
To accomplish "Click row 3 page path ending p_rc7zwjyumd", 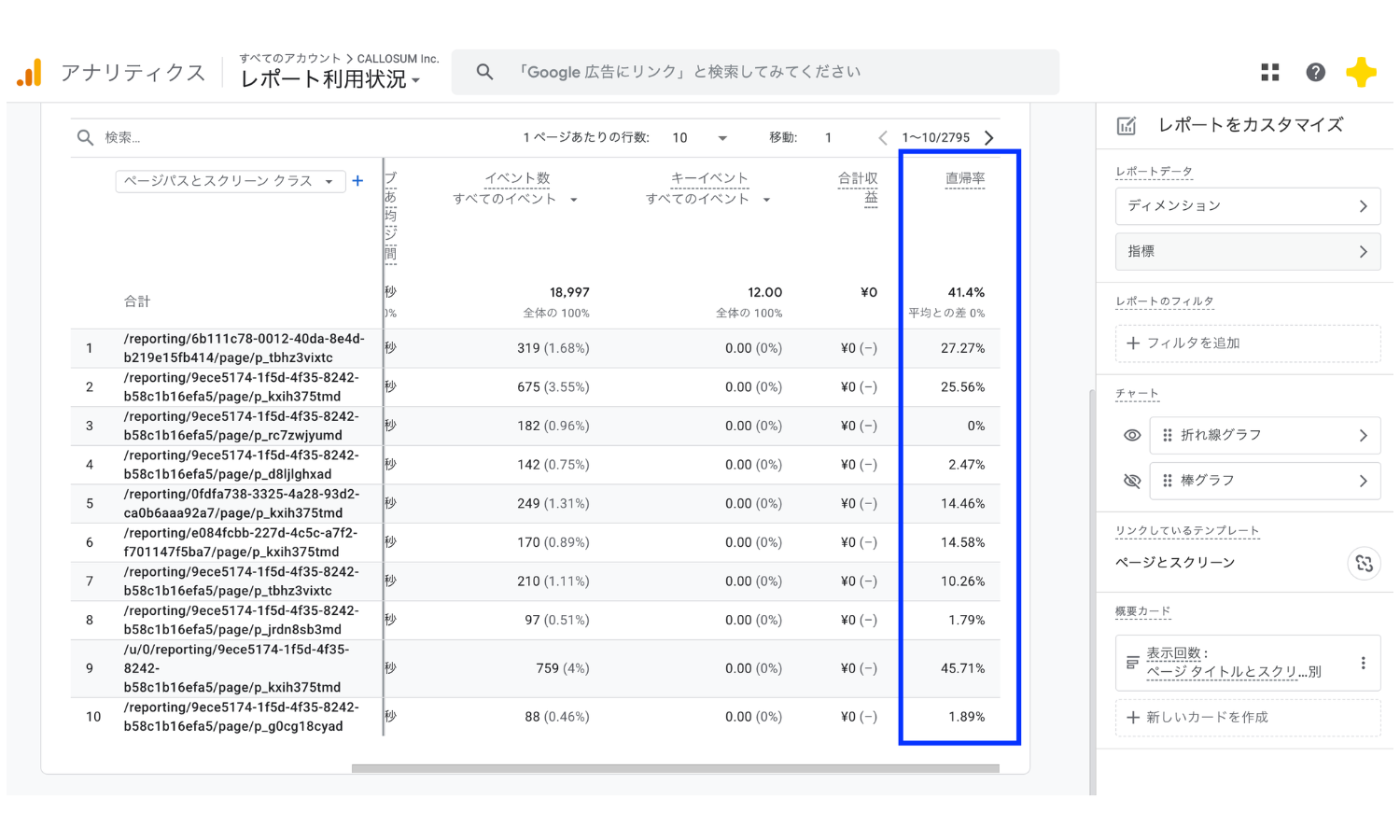I will (241, 426).
